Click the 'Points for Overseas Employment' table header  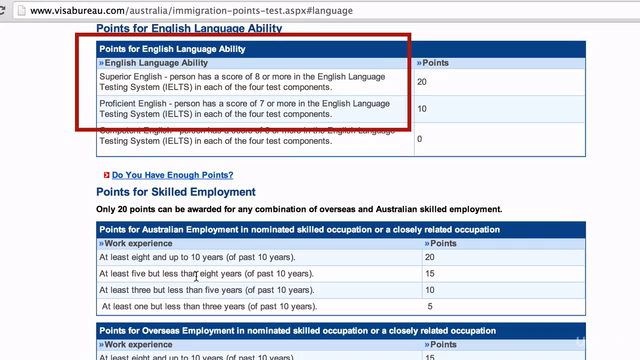coord(341,331)
